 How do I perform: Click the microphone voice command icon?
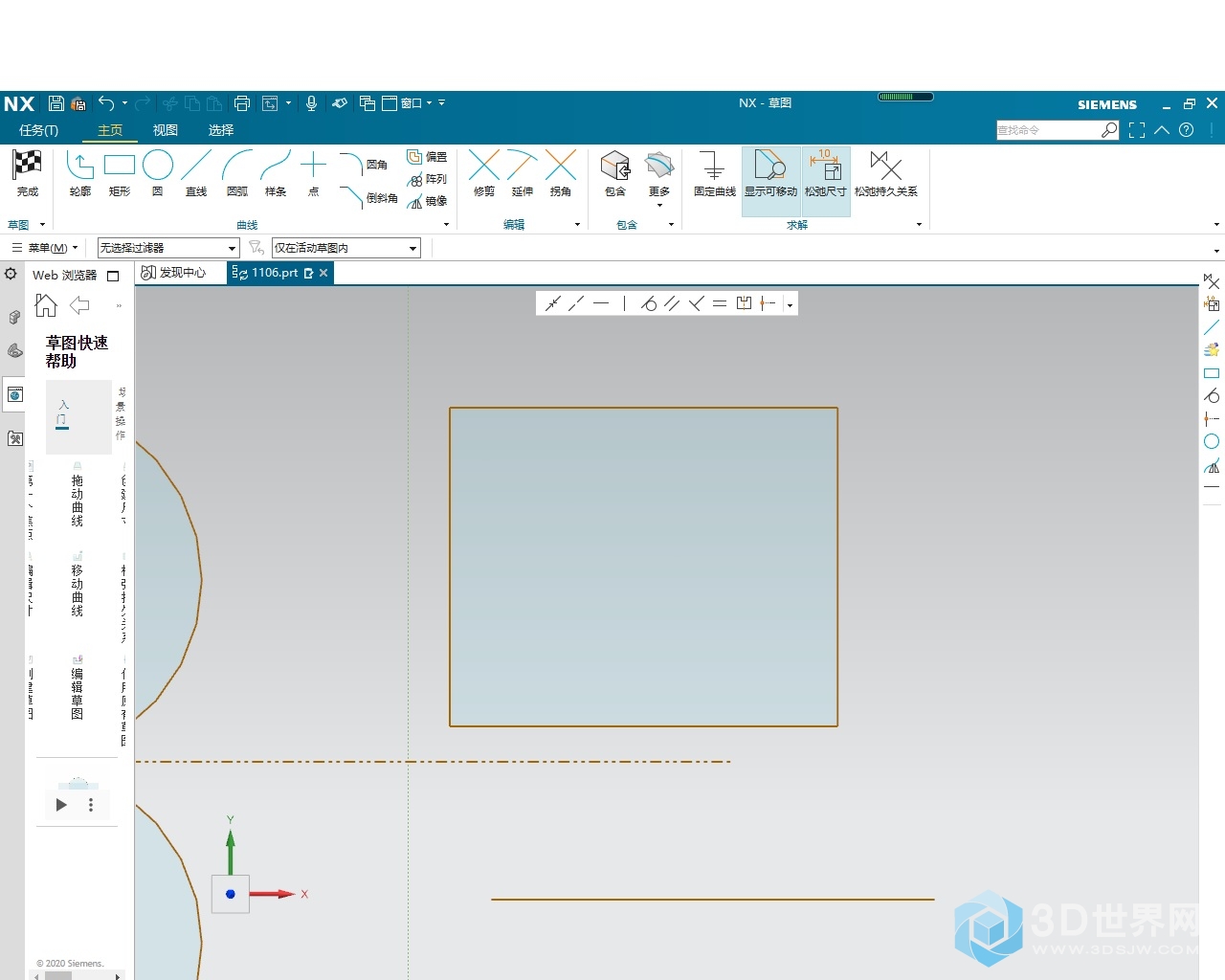click(x=311, y=103)
